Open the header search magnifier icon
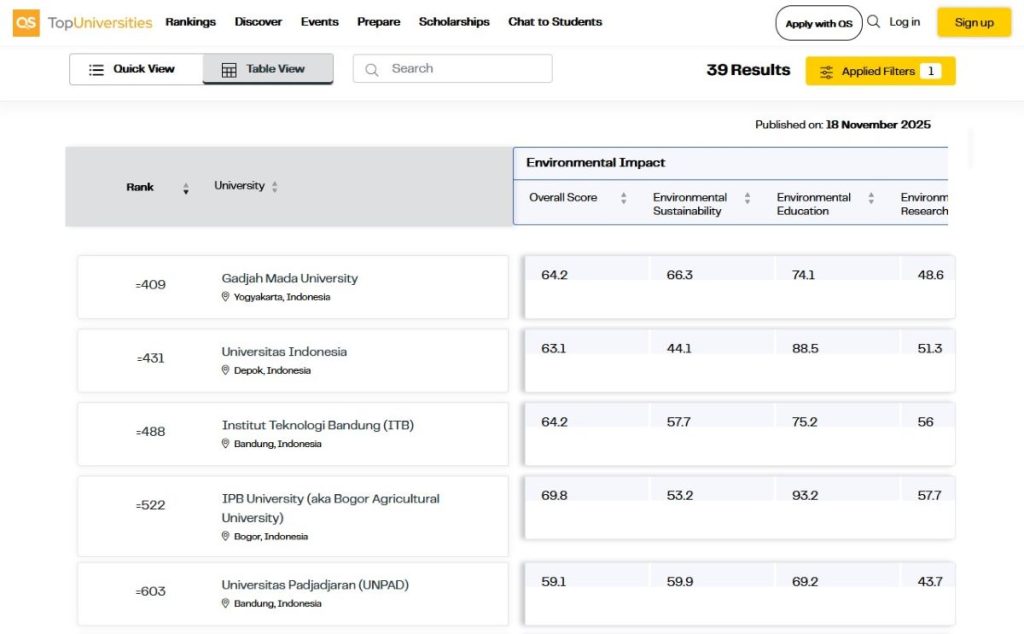The width and height of the screenshot is (1024, 634). coord(873,22)
